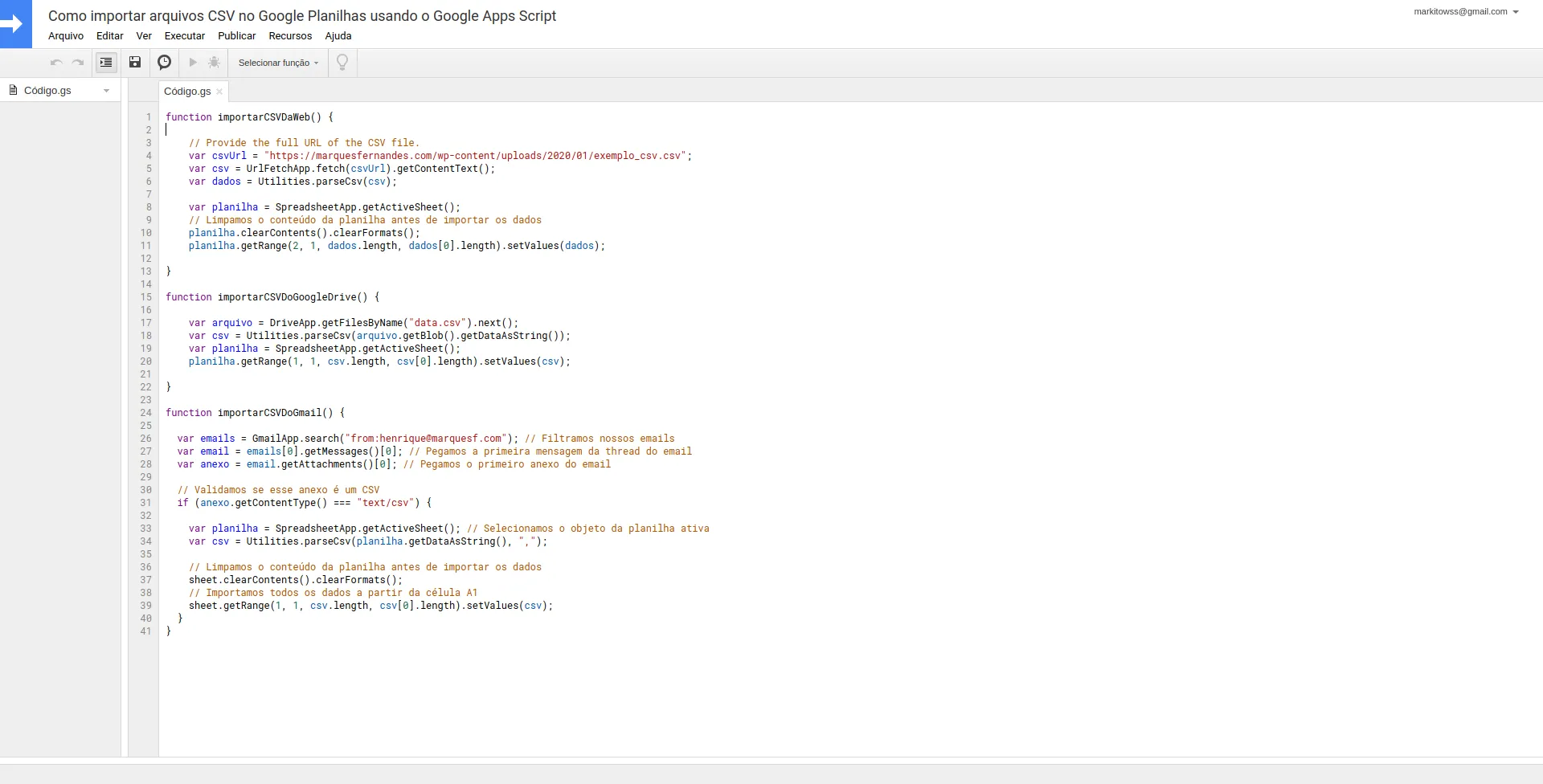This screenshot has height=784, width=1543.
Task: Click GmailApp.search from:henrique line
Action: [426, 439]
